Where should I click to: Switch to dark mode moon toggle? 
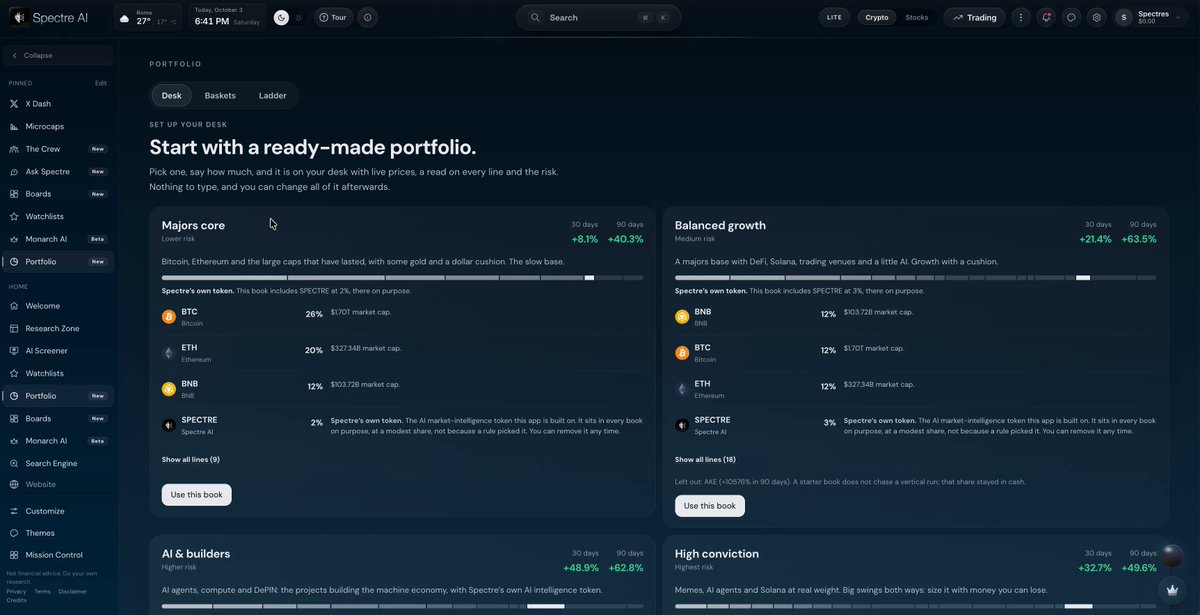[282, 17]
